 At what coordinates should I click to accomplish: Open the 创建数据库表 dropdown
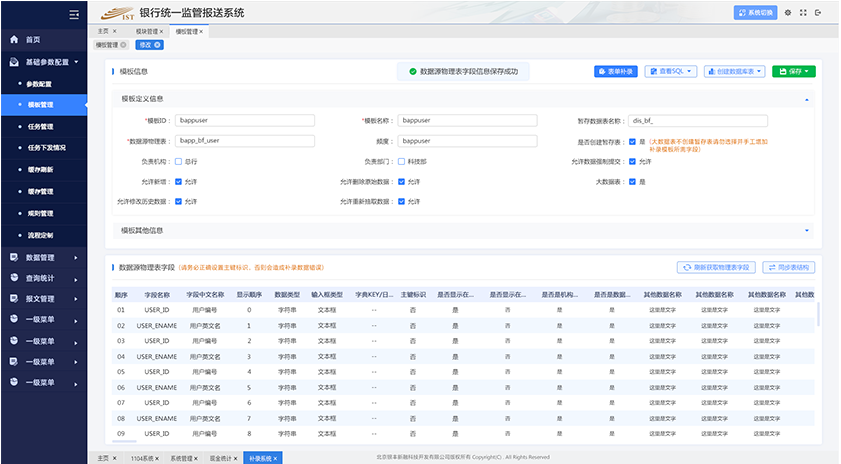click(x=735, y=72)
